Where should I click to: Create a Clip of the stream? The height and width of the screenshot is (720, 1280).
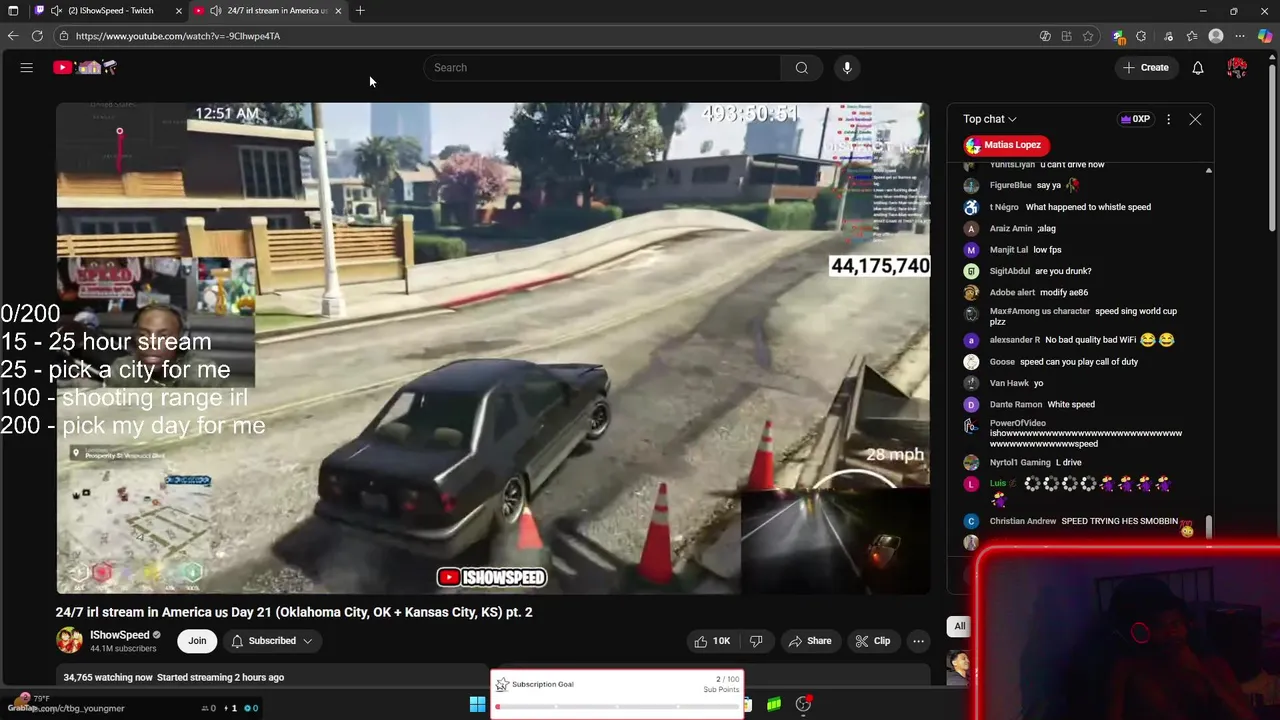(872, 641)
